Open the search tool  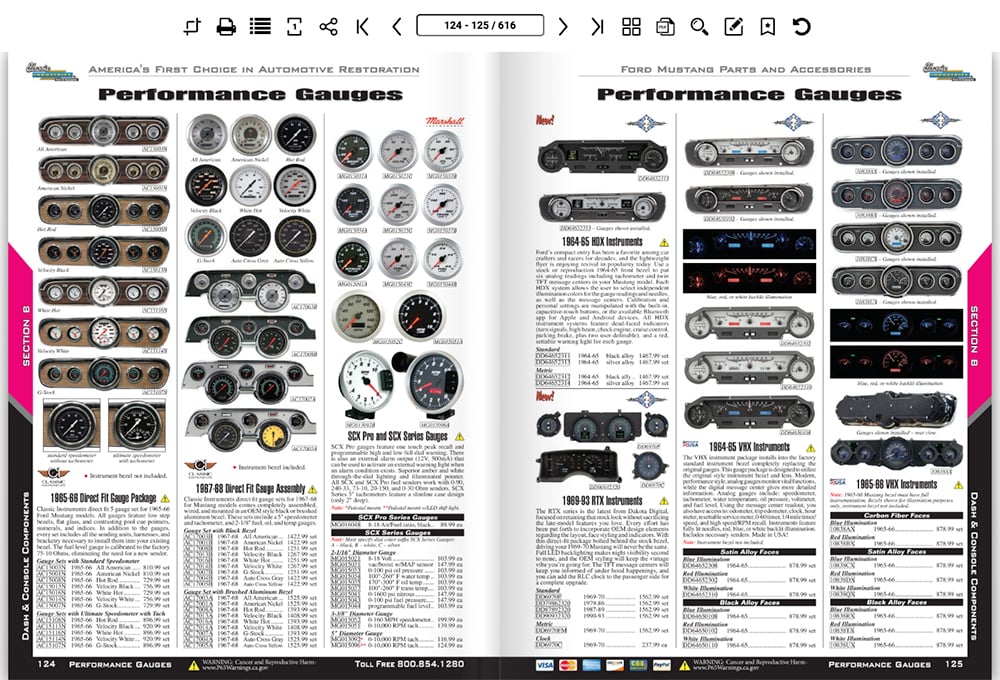point(700,26)
